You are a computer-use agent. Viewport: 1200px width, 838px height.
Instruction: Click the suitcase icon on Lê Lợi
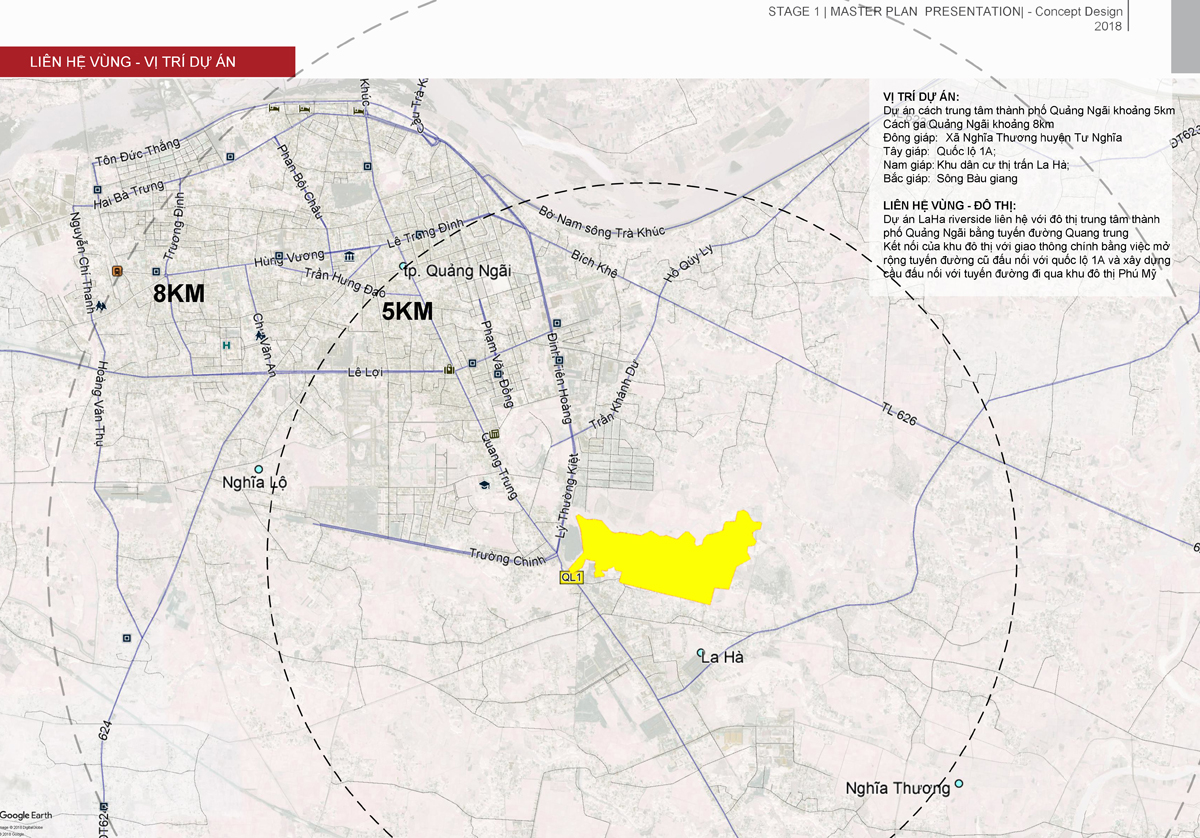[x=449, y=370]
